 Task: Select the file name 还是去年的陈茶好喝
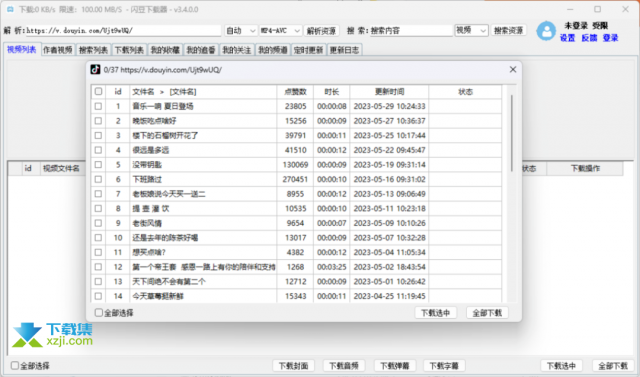click(x=165, y=237)
